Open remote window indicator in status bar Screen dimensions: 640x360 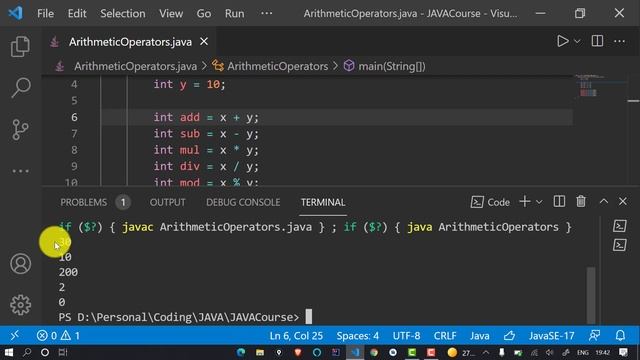[x=14, y=336]
